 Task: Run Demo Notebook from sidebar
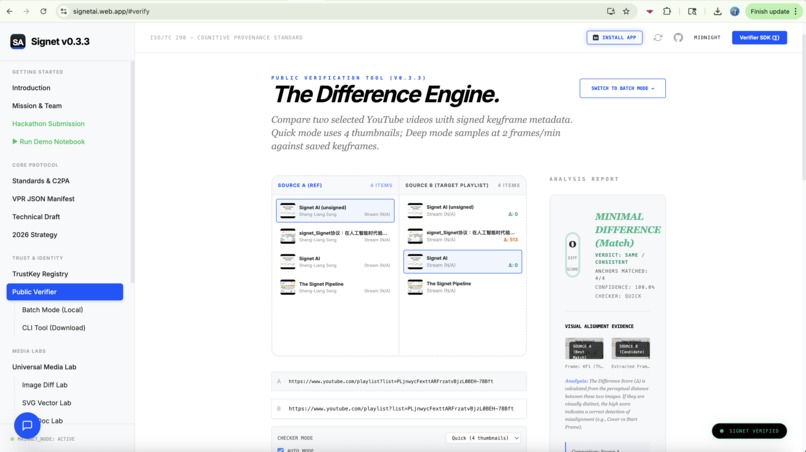point(48,142)
